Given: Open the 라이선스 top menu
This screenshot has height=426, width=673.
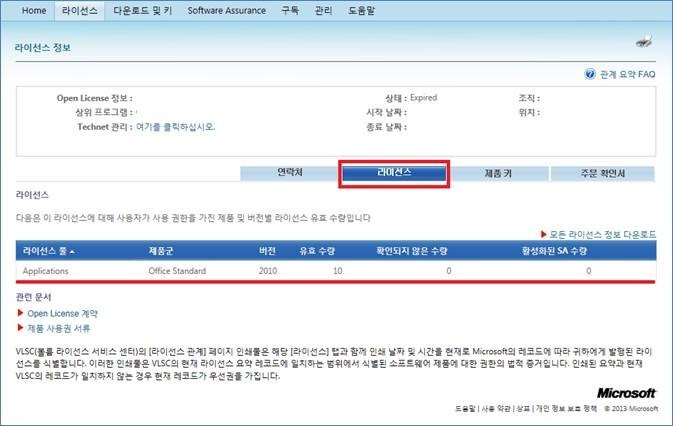Looking at the screenshot, I should point(79,10).
